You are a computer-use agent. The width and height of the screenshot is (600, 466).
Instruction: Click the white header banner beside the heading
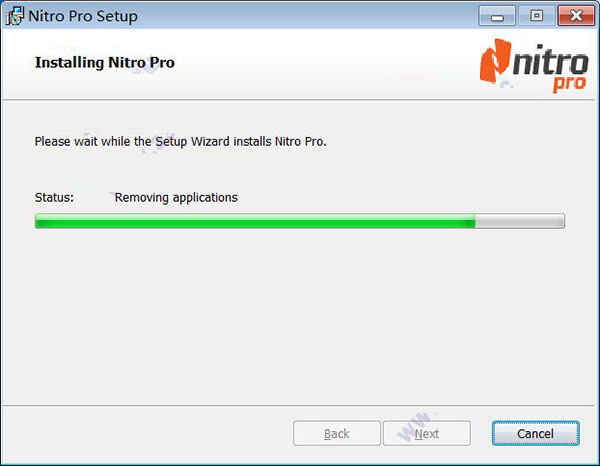coord(325,63)
